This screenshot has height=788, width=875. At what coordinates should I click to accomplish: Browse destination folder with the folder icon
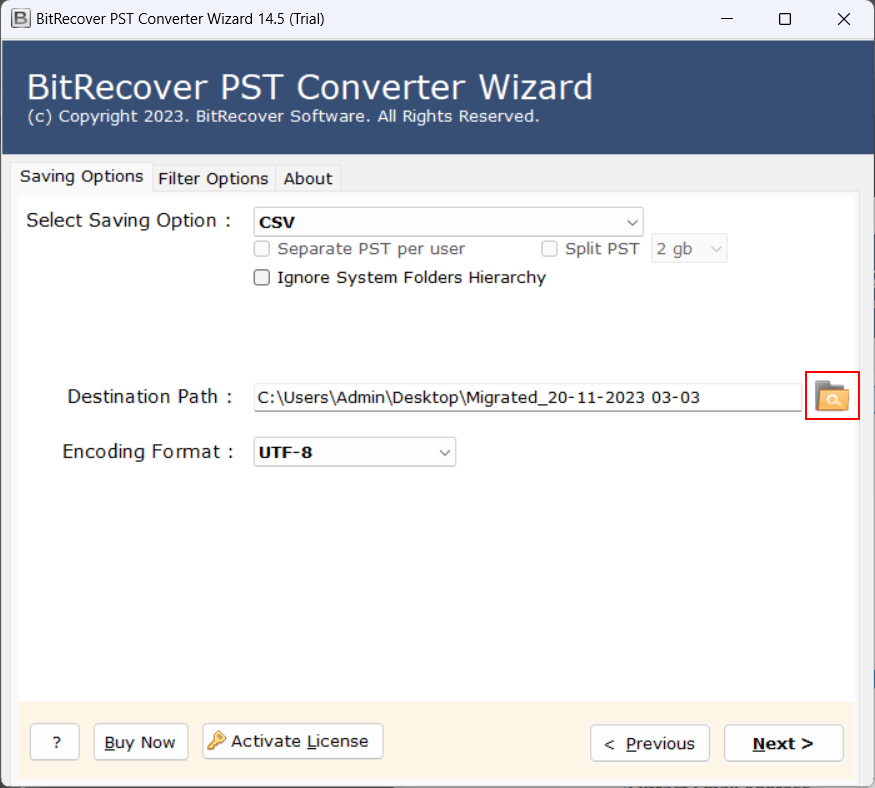[831, 396]
